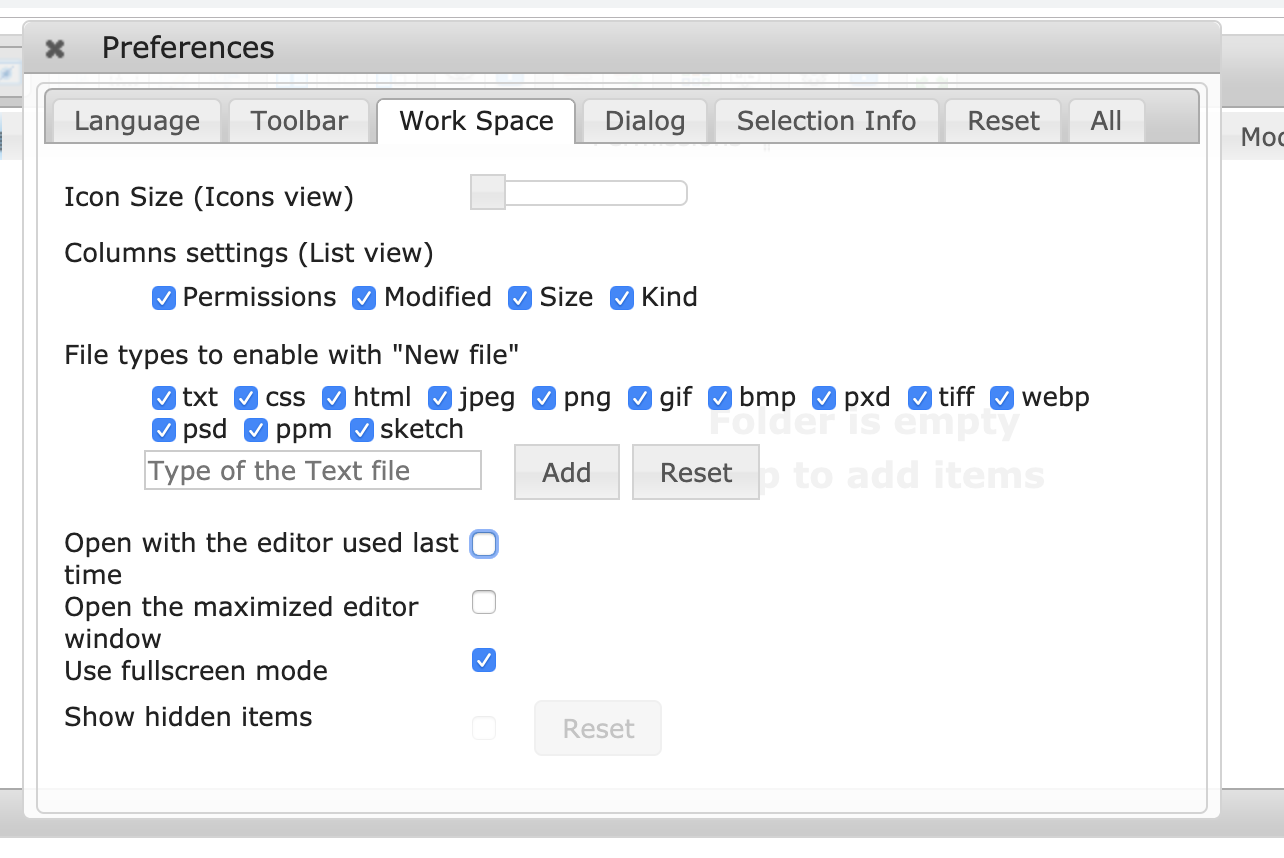Click the text file type input field
Image resolution: width=1284 pixels, height=858 pixels.
[x=312, y=470]
